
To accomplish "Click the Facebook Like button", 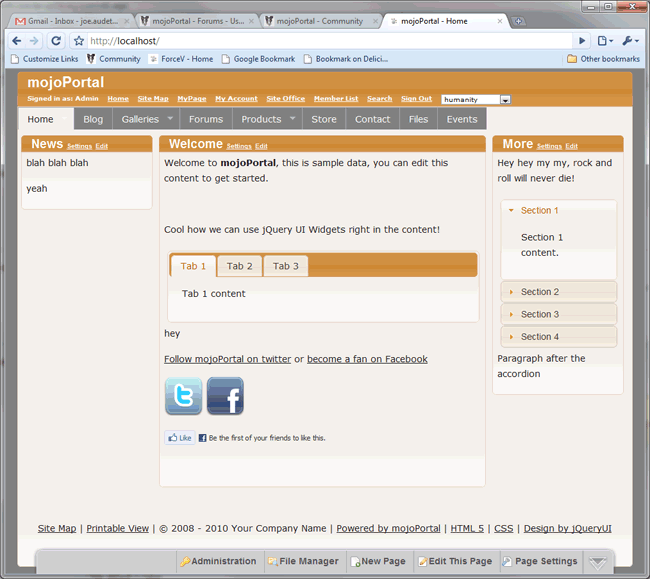I will 180,438.
